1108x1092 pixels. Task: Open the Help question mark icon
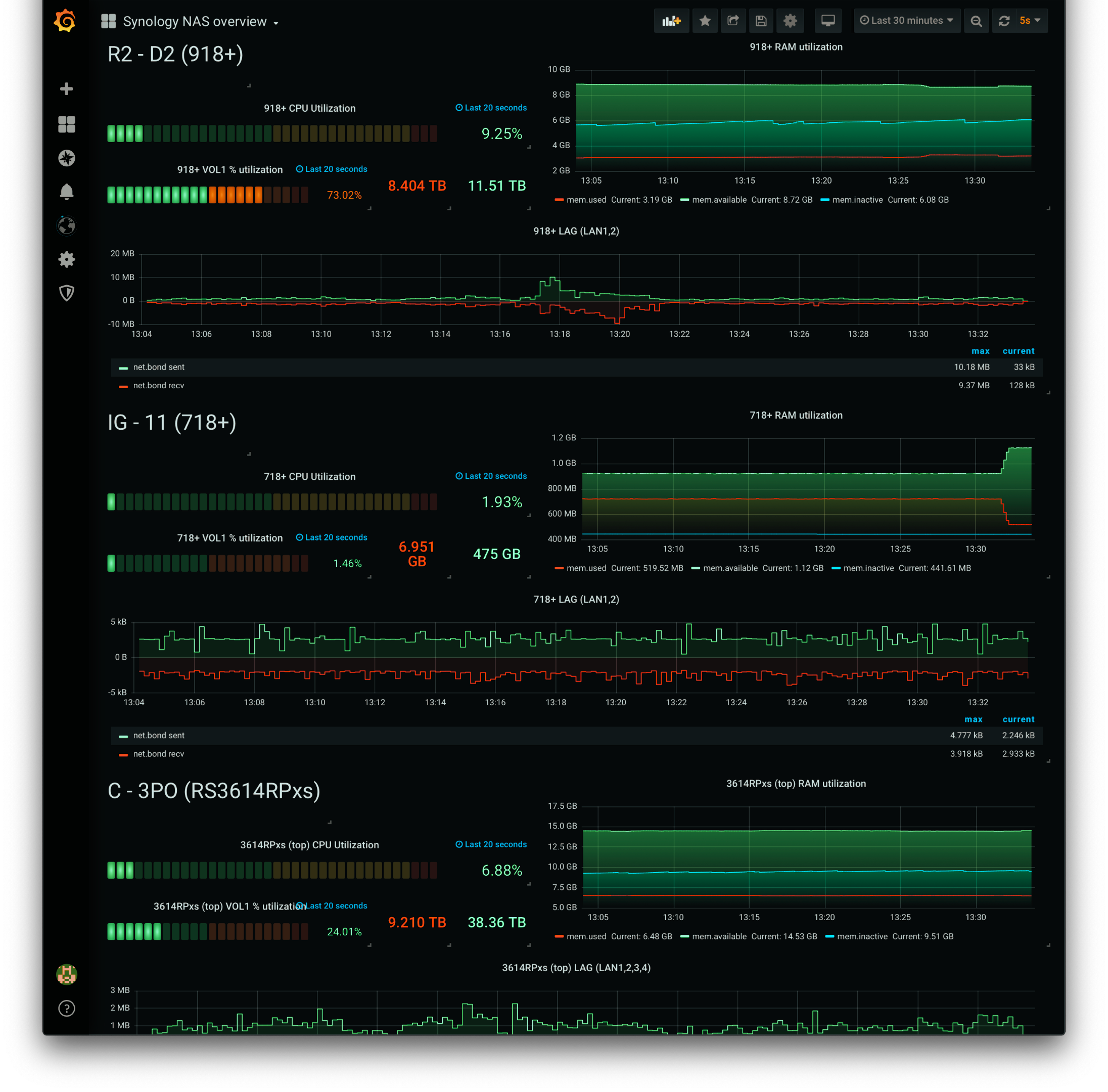pos(67,1008)
